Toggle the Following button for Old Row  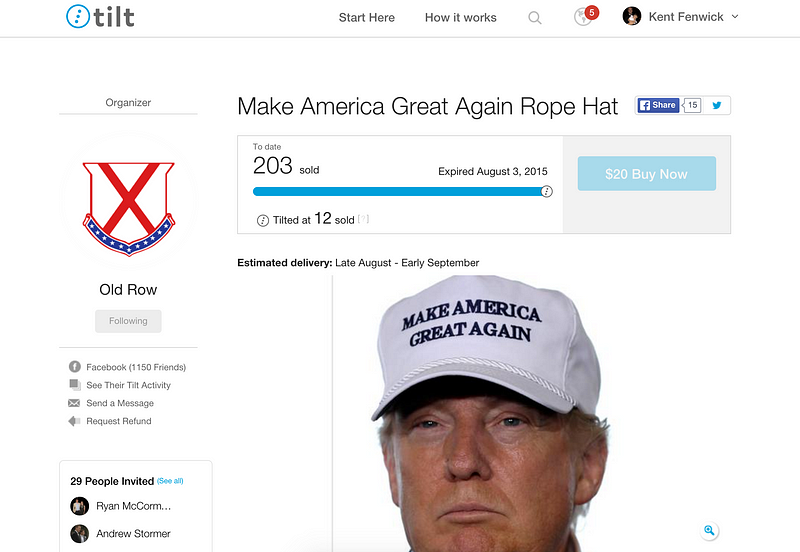pos(128,321)
